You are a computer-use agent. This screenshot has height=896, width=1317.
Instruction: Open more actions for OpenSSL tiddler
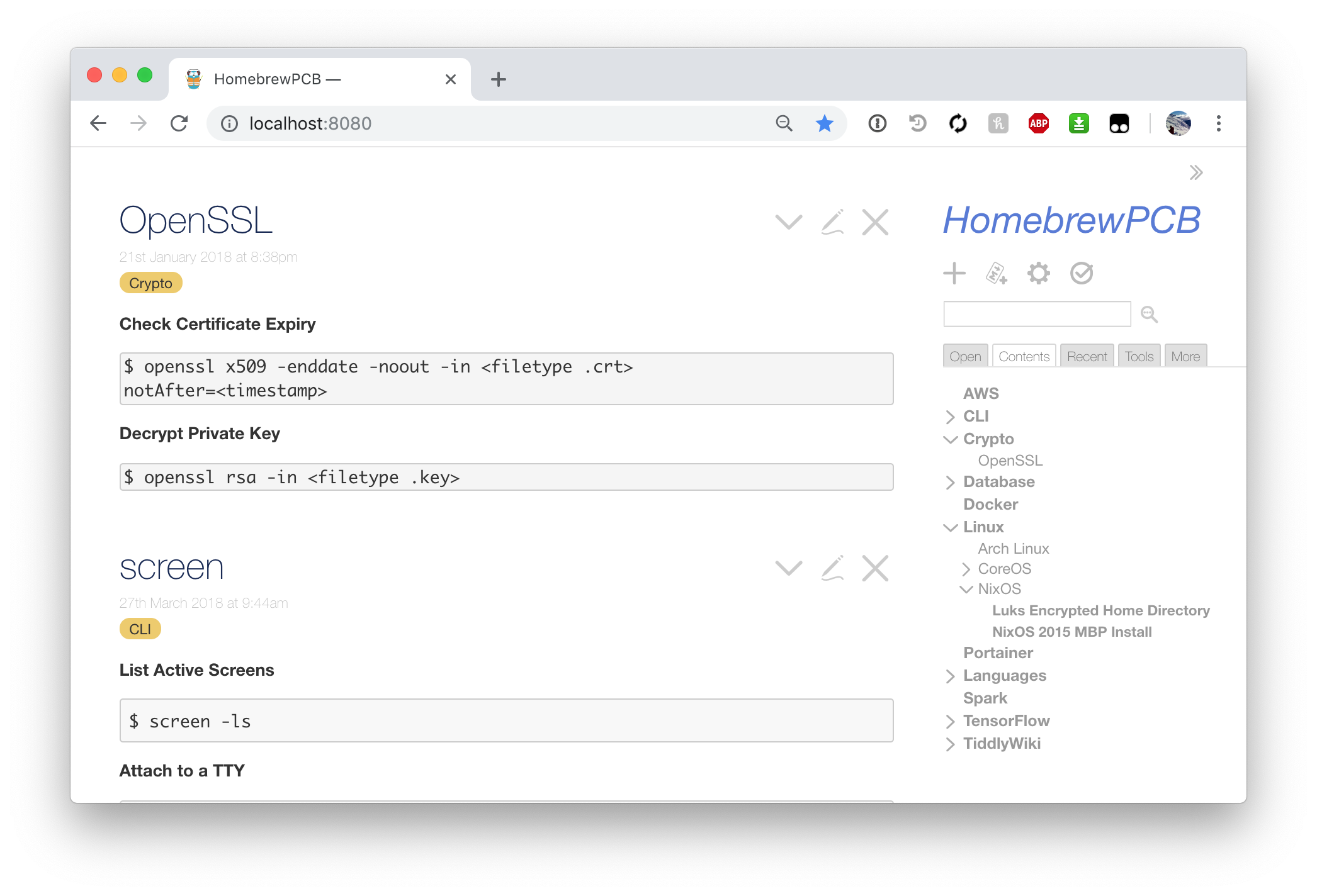click(788, 222)
